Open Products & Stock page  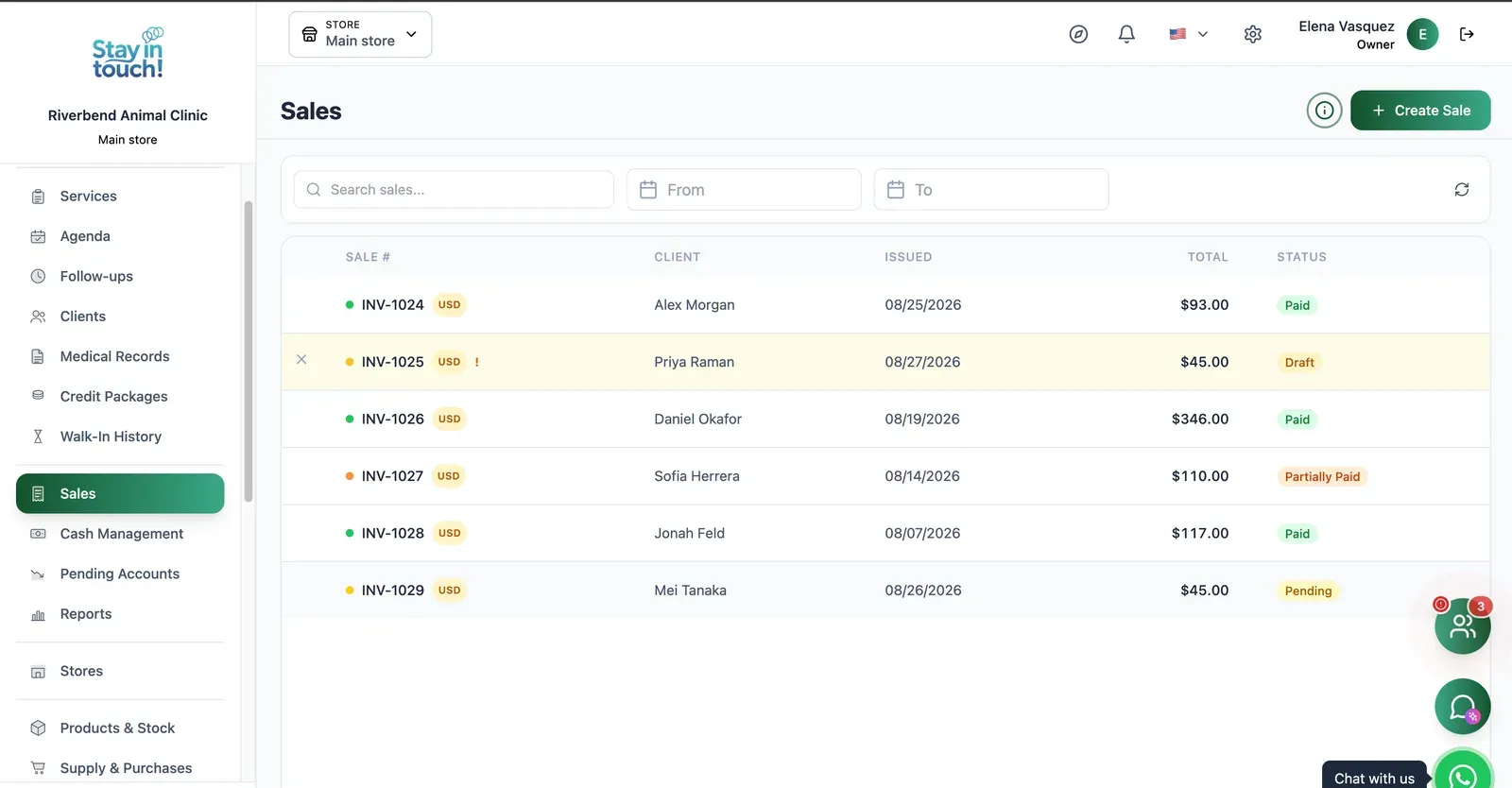click(x=120, y=728)
